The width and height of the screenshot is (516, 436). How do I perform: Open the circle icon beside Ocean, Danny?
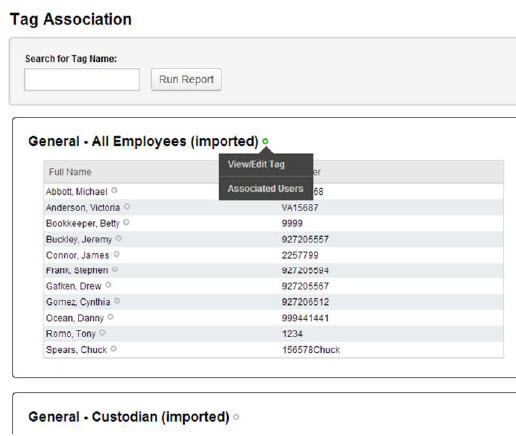[111, 317]
